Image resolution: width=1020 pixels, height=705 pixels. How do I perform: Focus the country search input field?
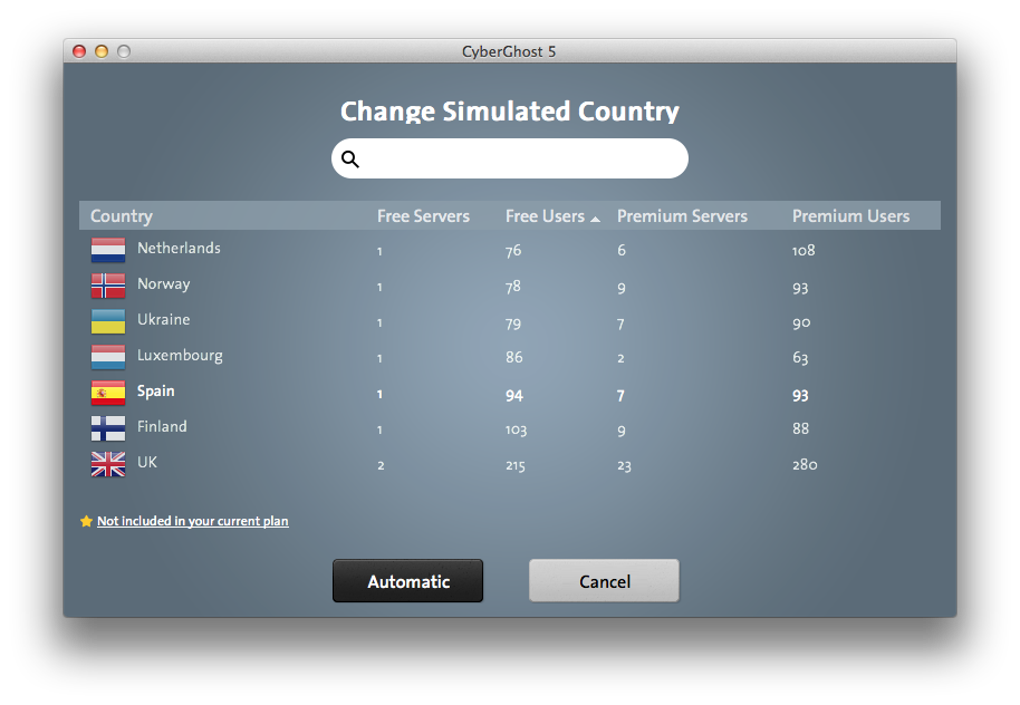(509, 159)
